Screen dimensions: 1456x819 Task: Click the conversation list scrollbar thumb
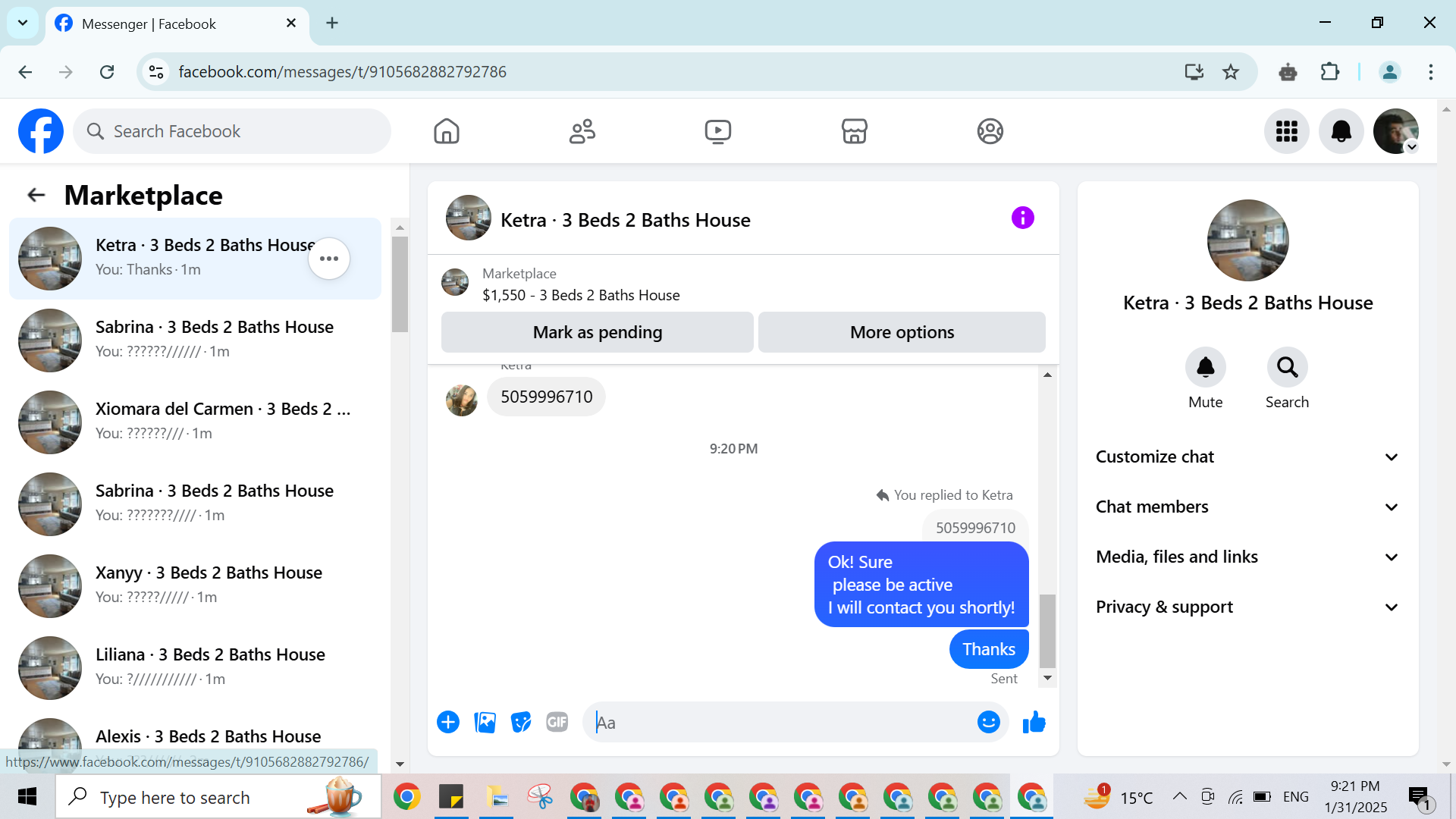pyautogui.click(x=400, y=284)
